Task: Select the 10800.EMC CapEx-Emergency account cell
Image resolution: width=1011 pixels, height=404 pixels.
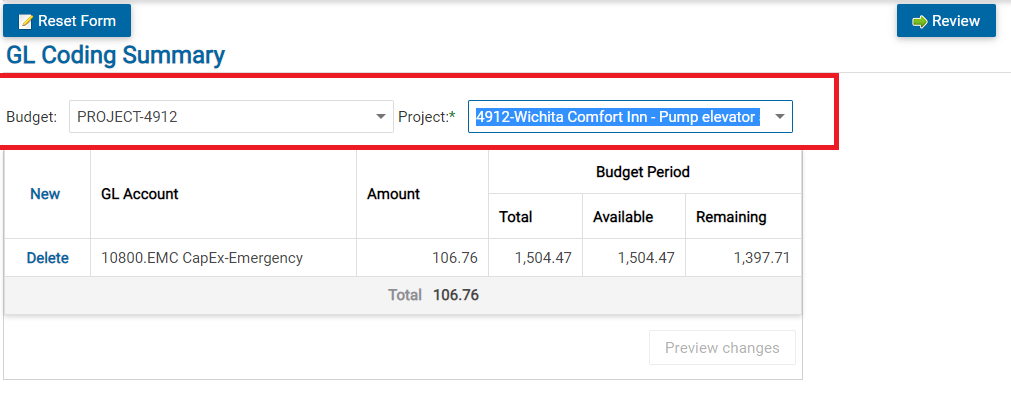Action: (x=202, y=258)
